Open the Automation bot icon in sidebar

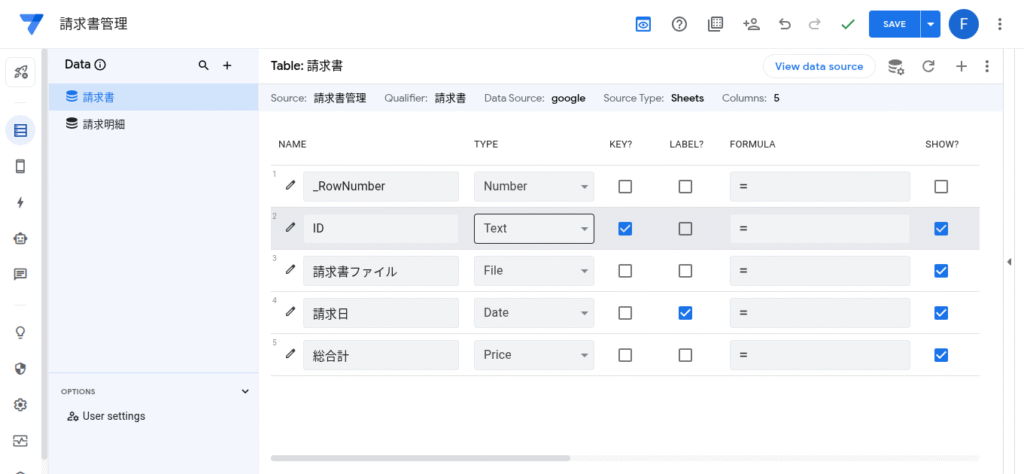(20, 238)
